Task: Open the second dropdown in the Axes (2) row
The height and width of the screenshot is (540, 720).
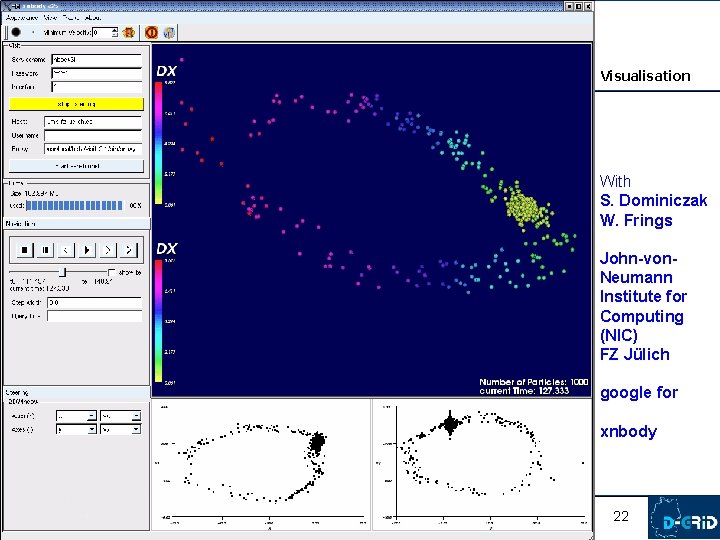Action: [120, 429]
